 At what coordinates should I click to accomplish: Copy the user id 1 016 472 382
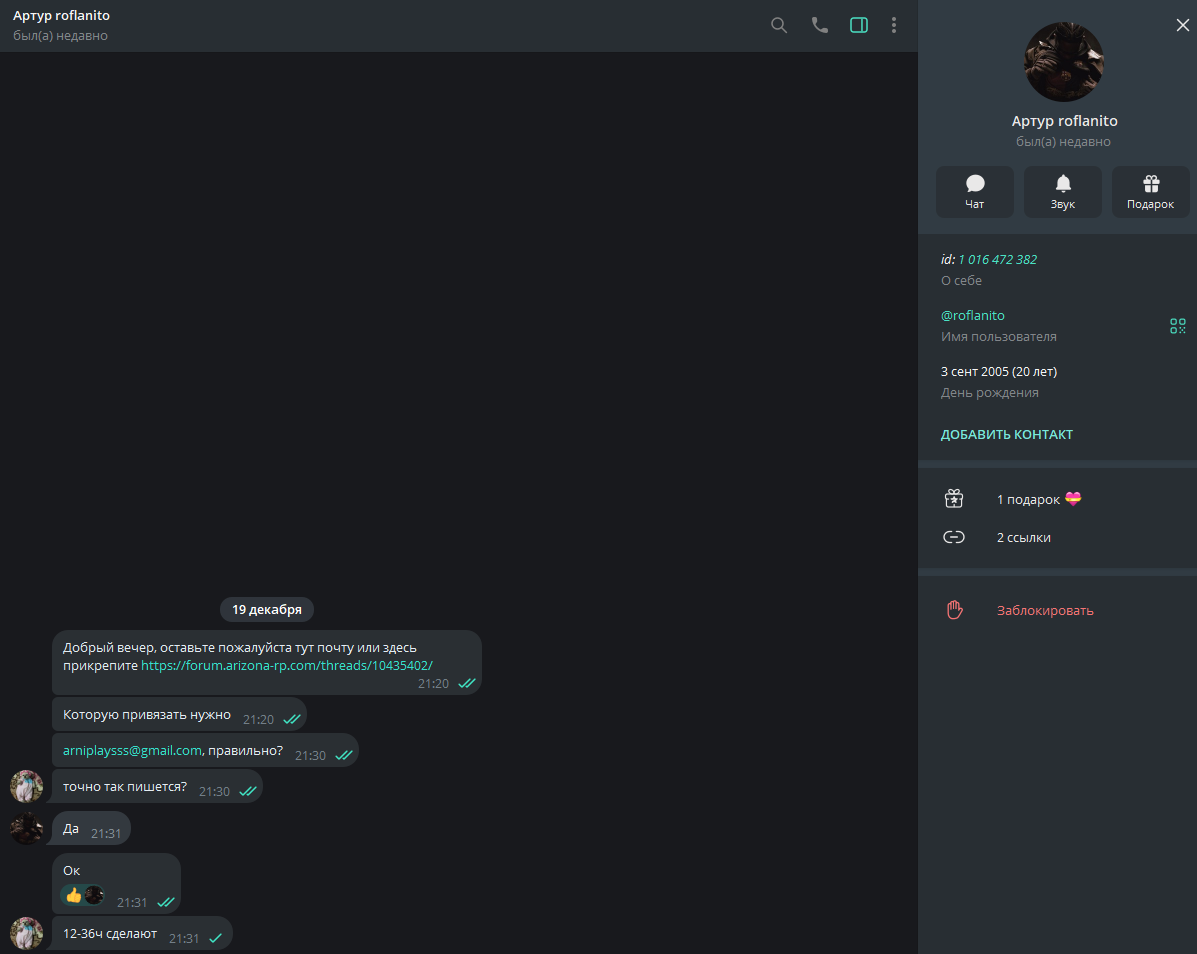[x=997, y=259]
